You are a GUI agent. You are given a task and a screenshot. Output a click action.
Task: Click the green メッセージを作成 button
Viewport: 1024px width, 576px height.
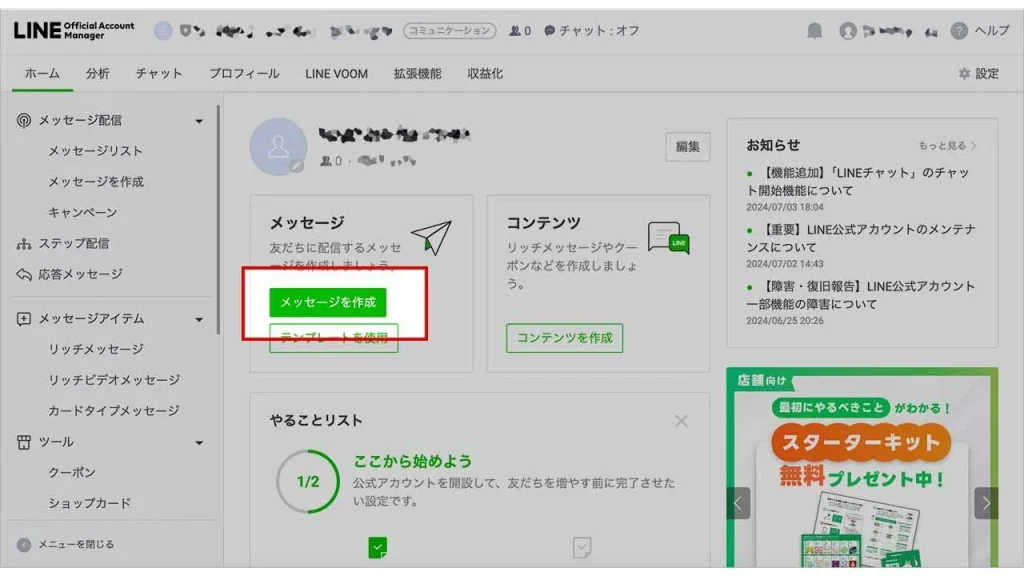point(327,302)
